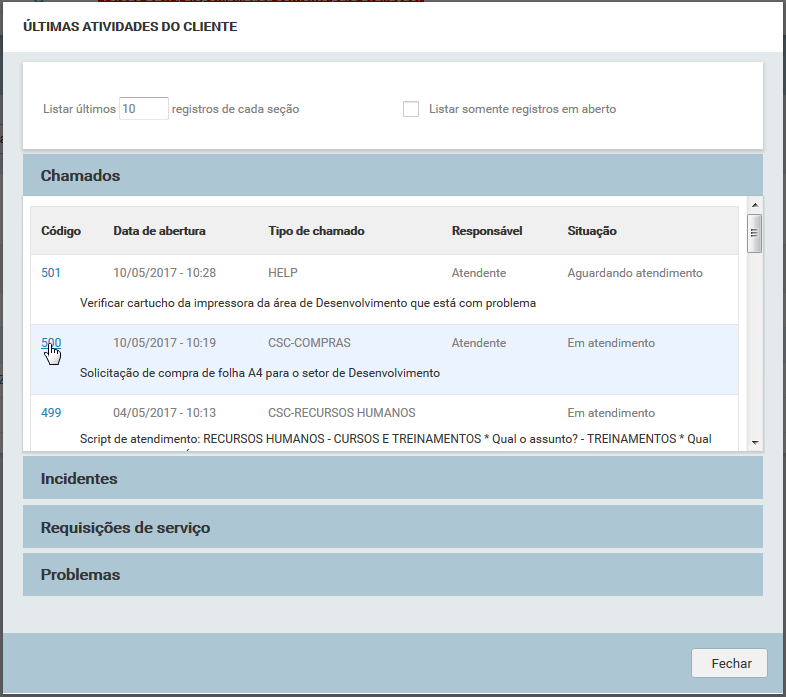Click the 'Situação' column header

coord(592,231)
